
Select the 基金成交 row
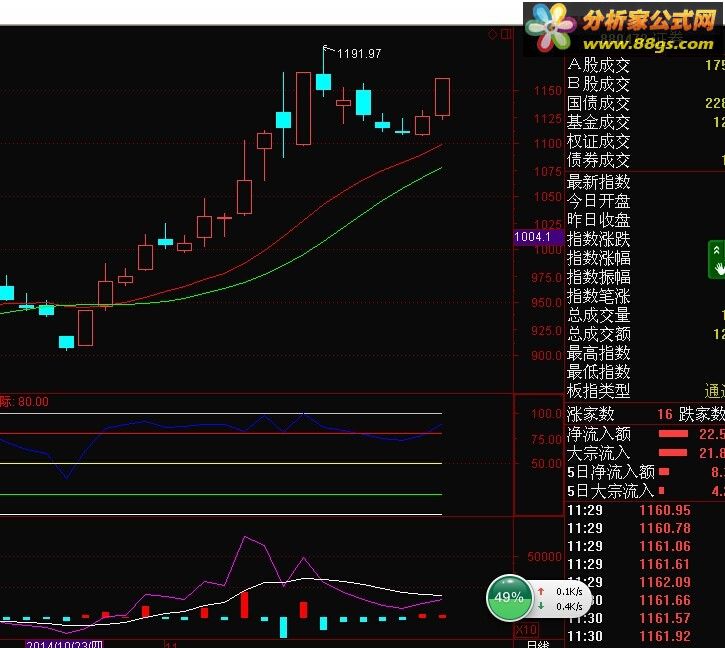[645, 122]
